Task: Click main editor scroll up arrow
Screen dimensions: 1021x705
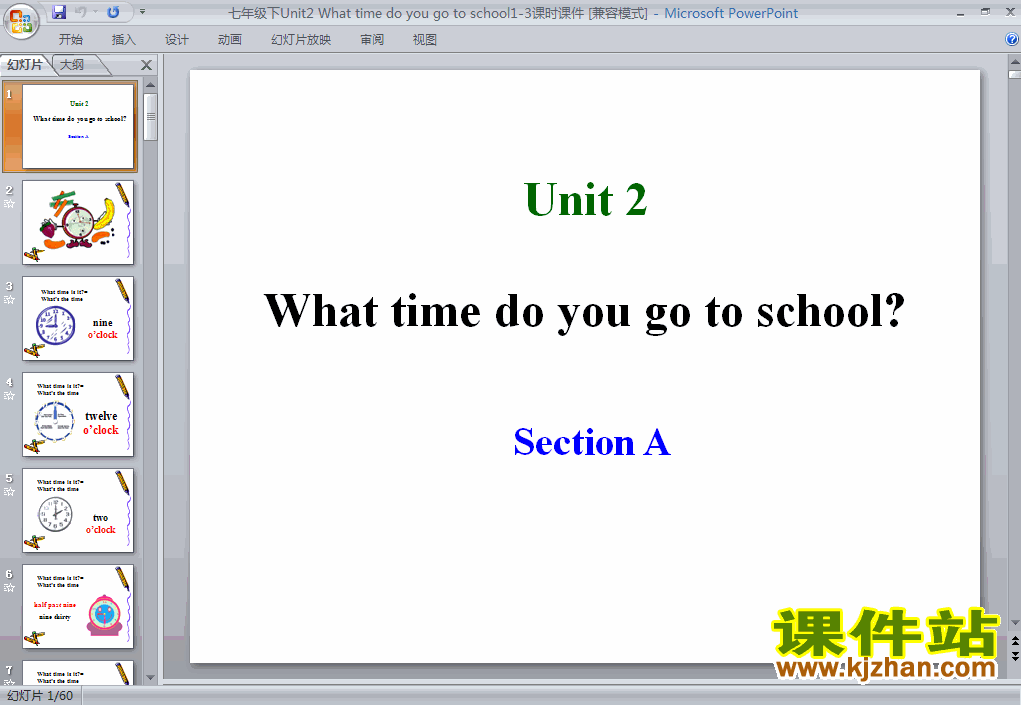Action: [1014, 62]
